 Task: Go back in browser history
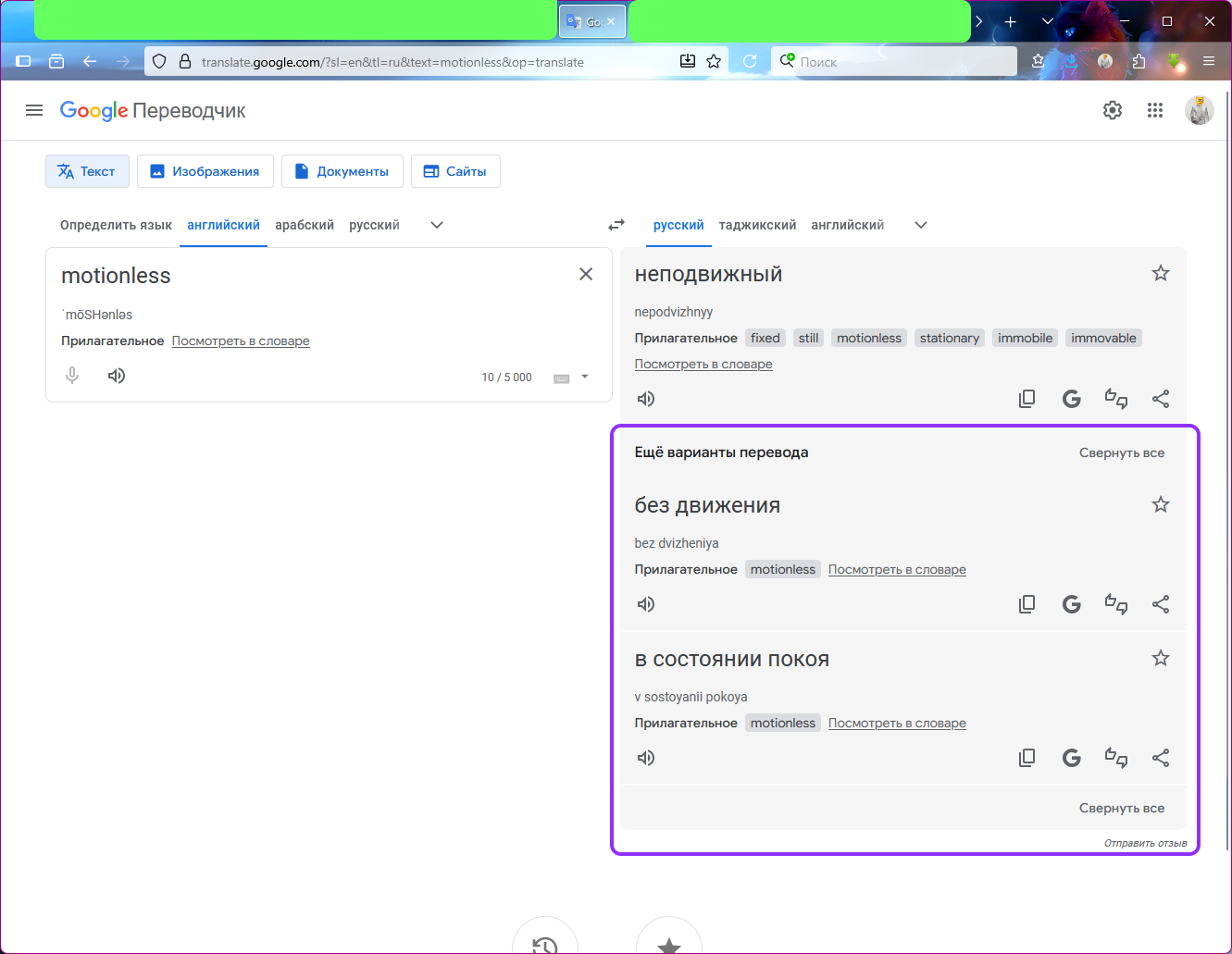click(90, 61)
